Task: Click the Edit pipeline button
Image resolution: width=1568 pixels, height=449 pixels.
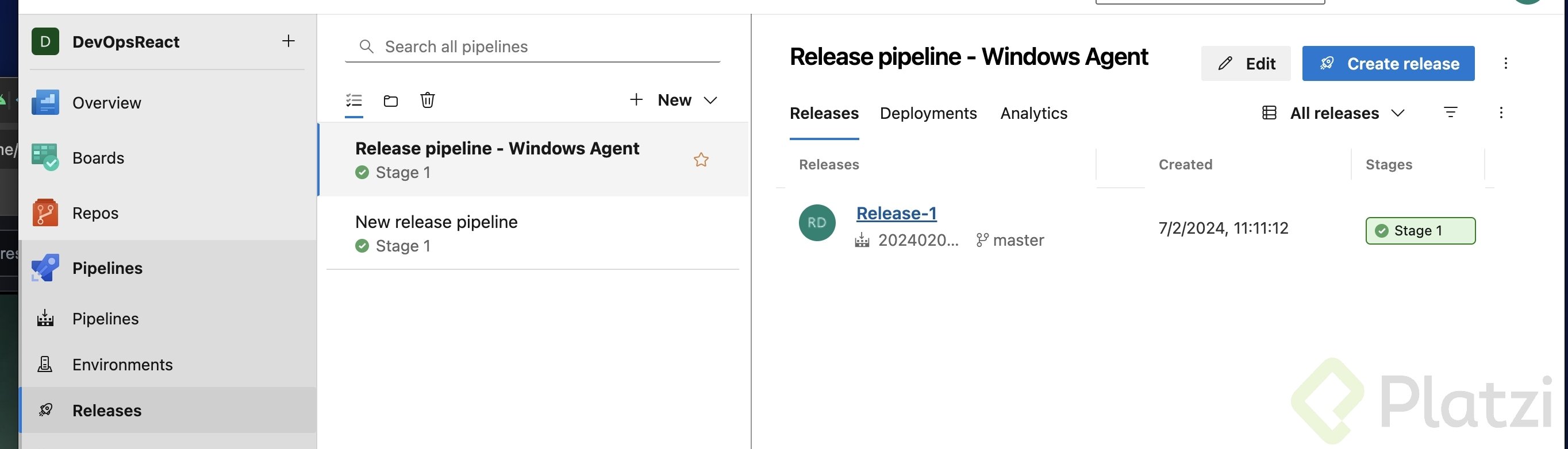Action: [x=1246, y=63]
